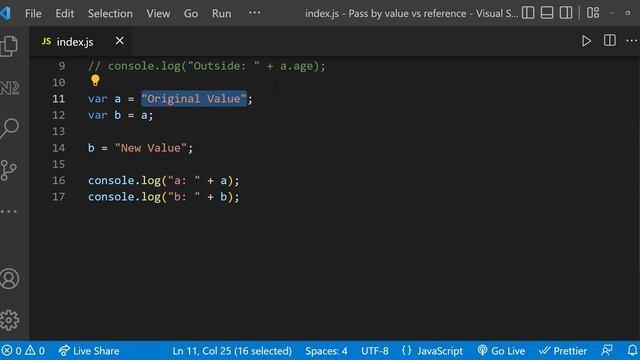This screenshot has width=640, height=360.
Task: Open the notifications bell
Action: [x=632, y=350]
